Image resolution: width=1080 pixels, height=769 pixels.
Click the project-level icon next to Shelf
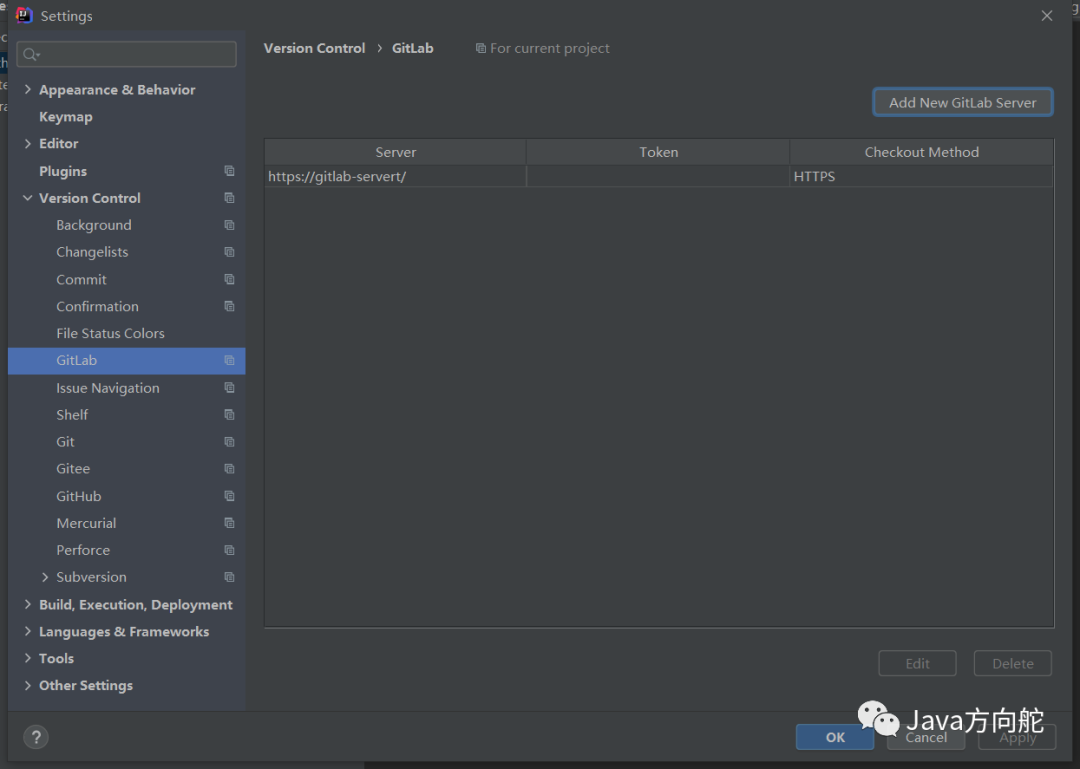(229, 414)
